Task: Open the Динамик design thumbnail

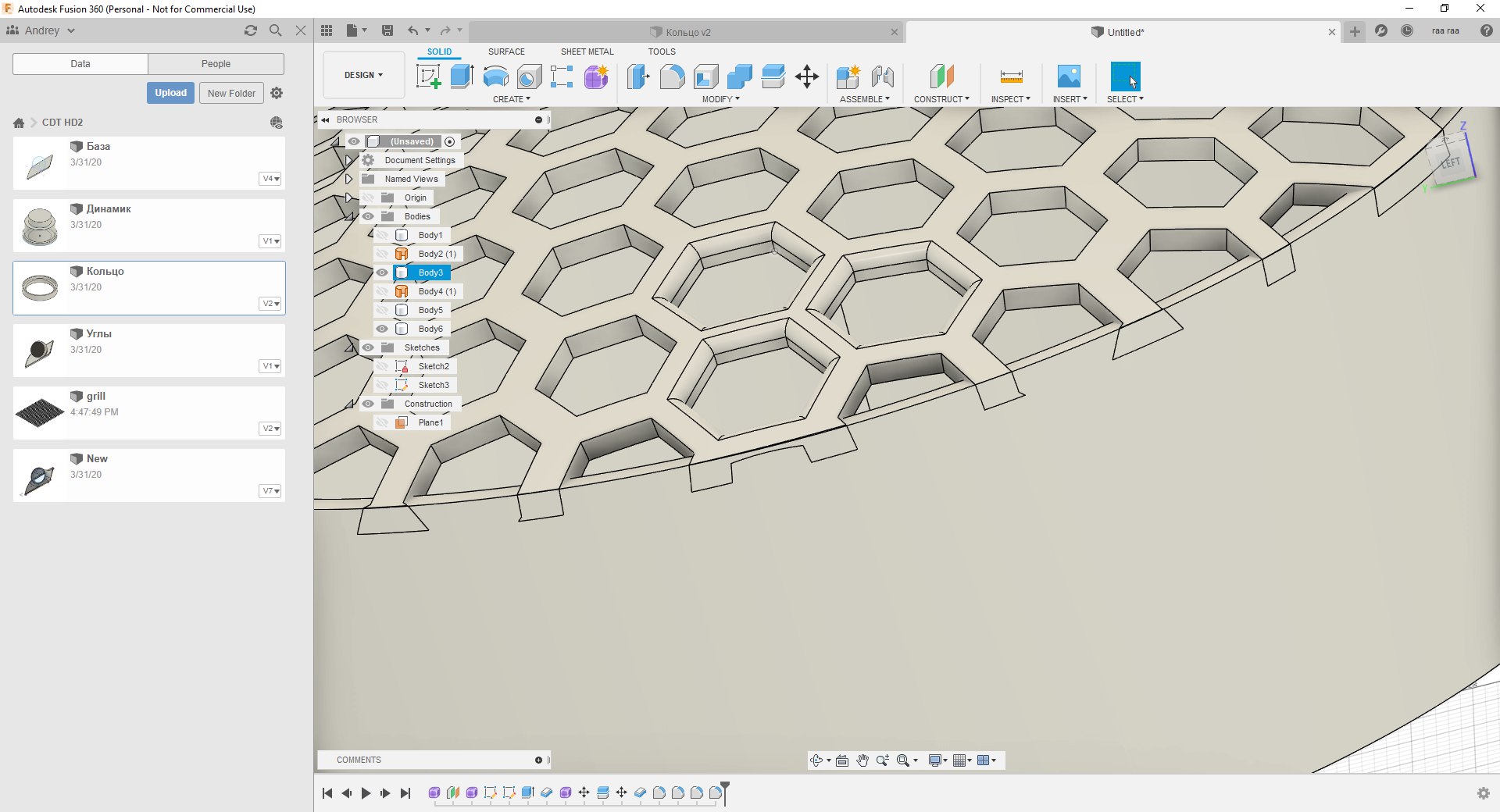Action: tap(41, 226)
